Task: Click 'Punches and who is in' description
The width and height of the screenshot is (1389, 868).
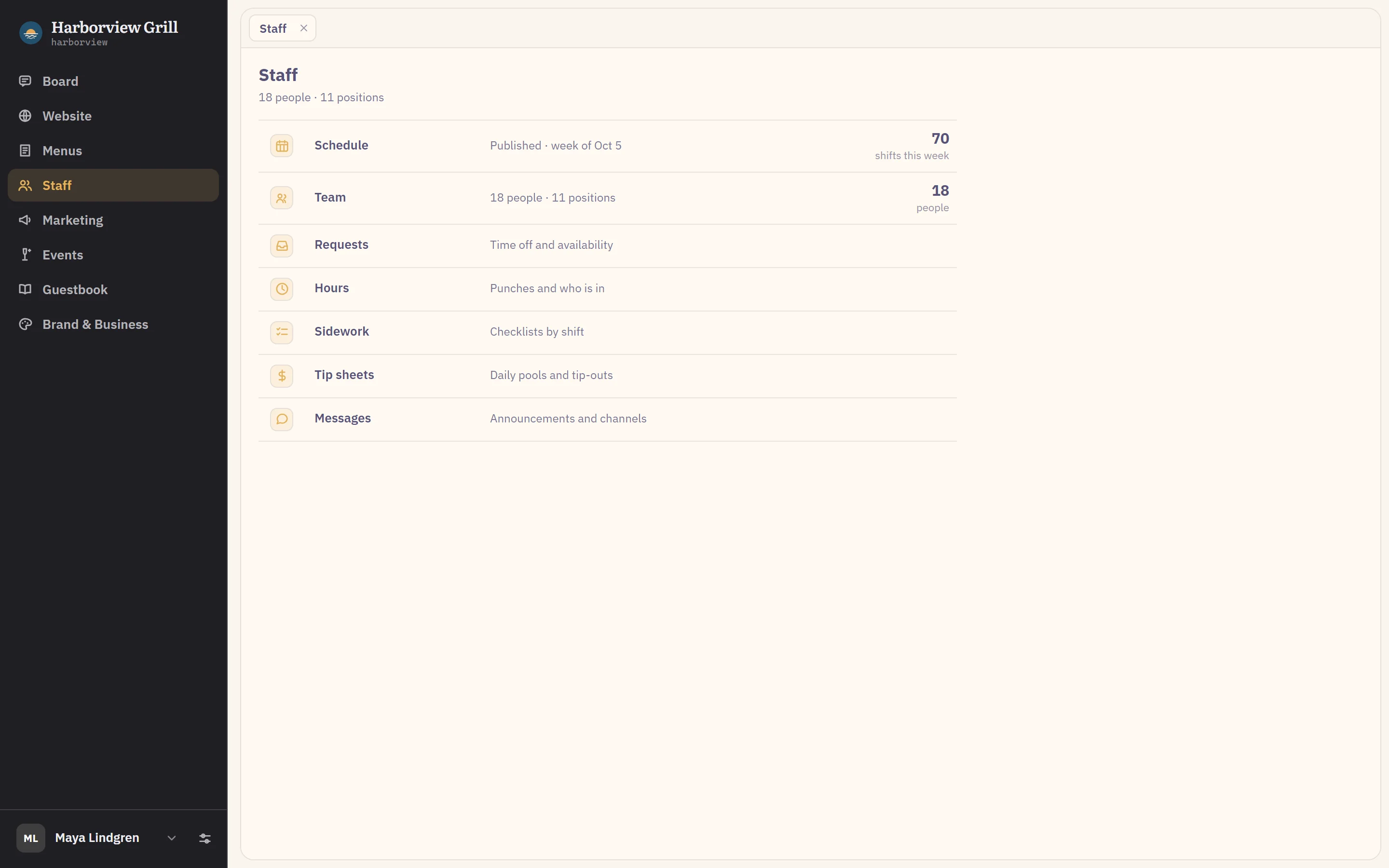Action: 547,288
